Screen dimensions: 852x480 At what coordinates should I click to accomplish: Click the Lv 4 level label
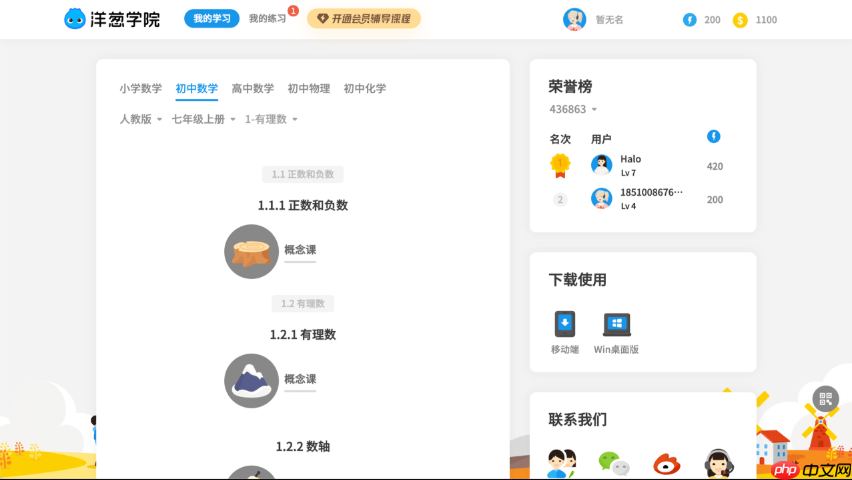(628, 206)
